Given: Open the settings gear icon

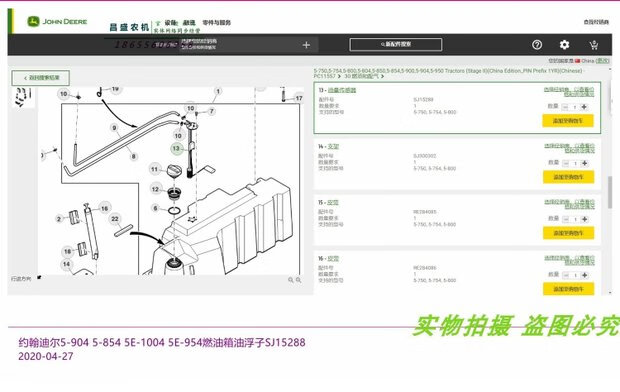Looking at the screenshot, I should click(564, 45).
